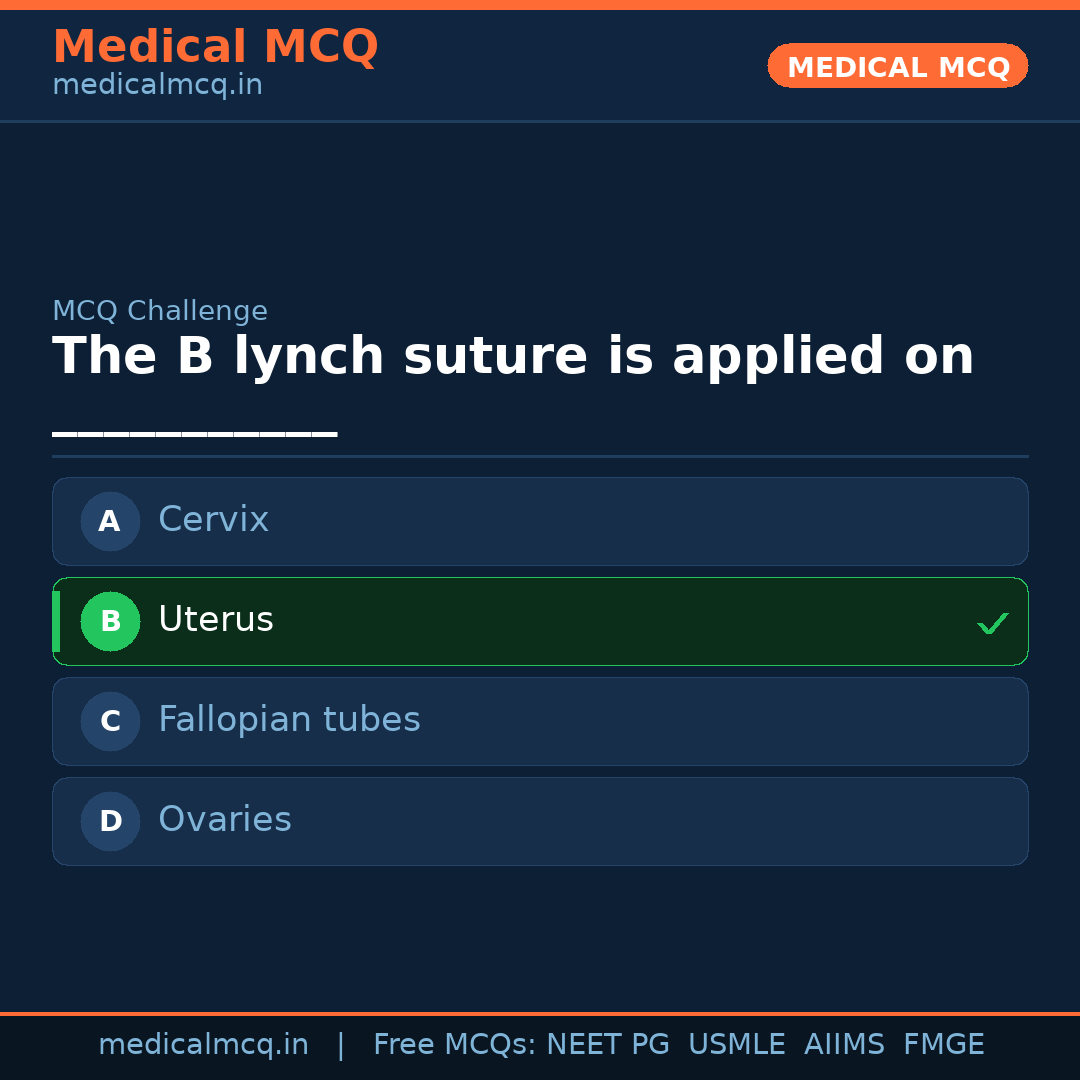The height and width of the screenshot is (1080, 1080).
Task: Click the MCQ Challenge label
Action: coord(160,310)
